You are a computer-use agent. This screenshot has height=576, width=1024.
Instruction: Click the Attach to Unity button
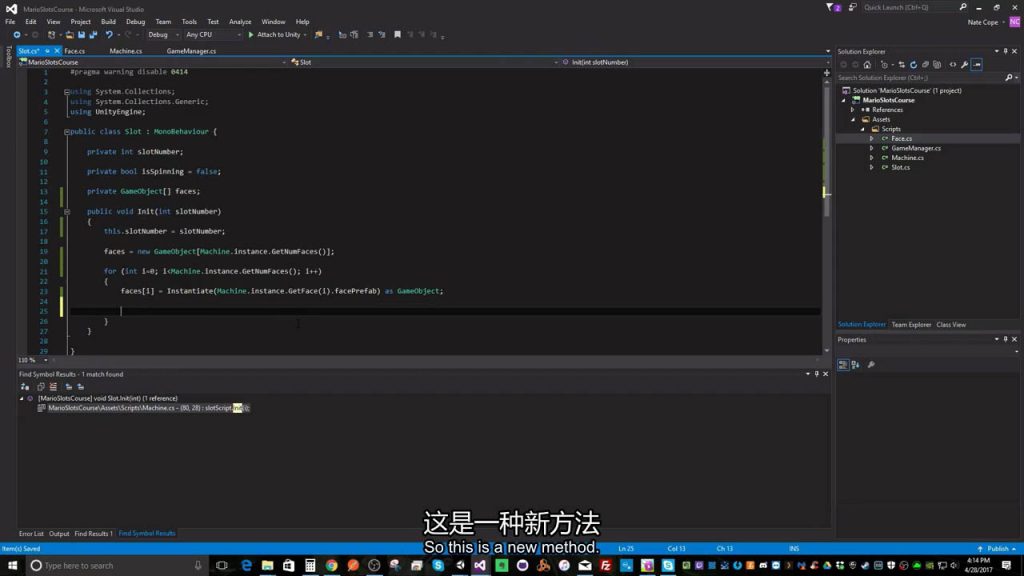click(278, 34)
